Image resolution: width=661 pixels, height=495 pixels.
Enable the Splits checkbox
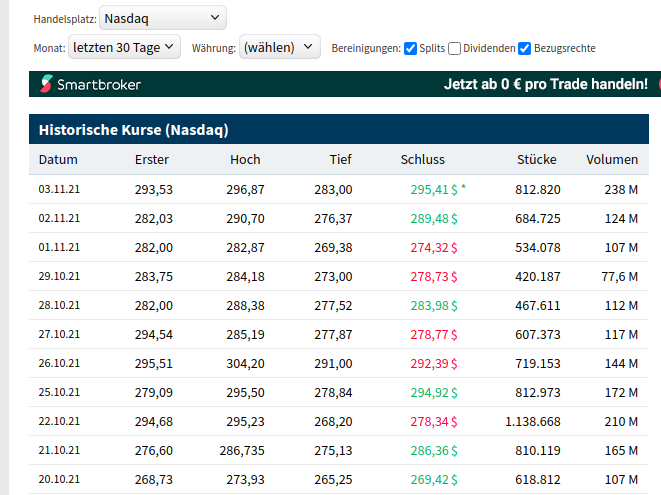tap(411, 48)
